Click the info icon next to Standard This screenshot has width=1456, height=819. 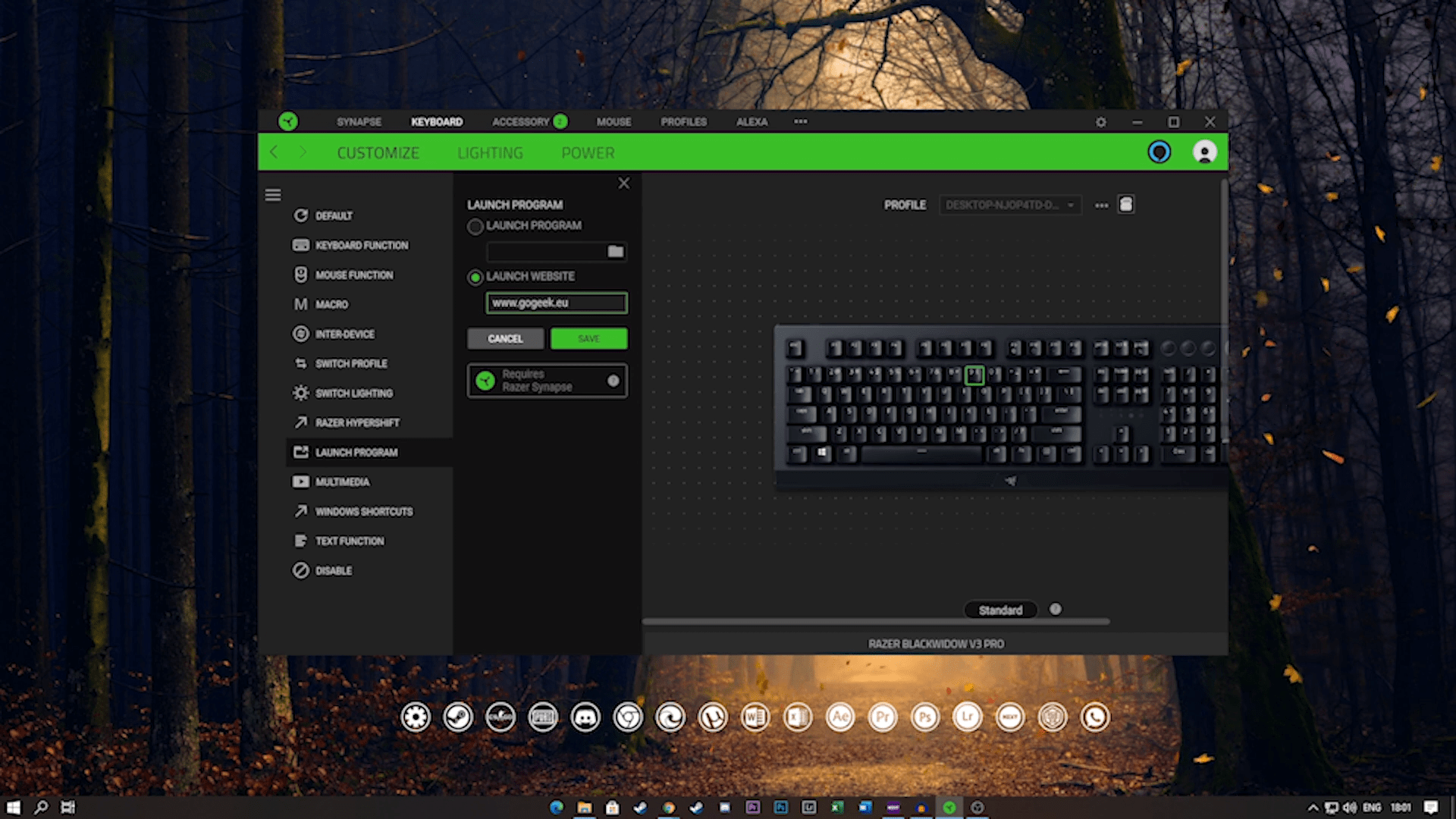(1056, 609)
